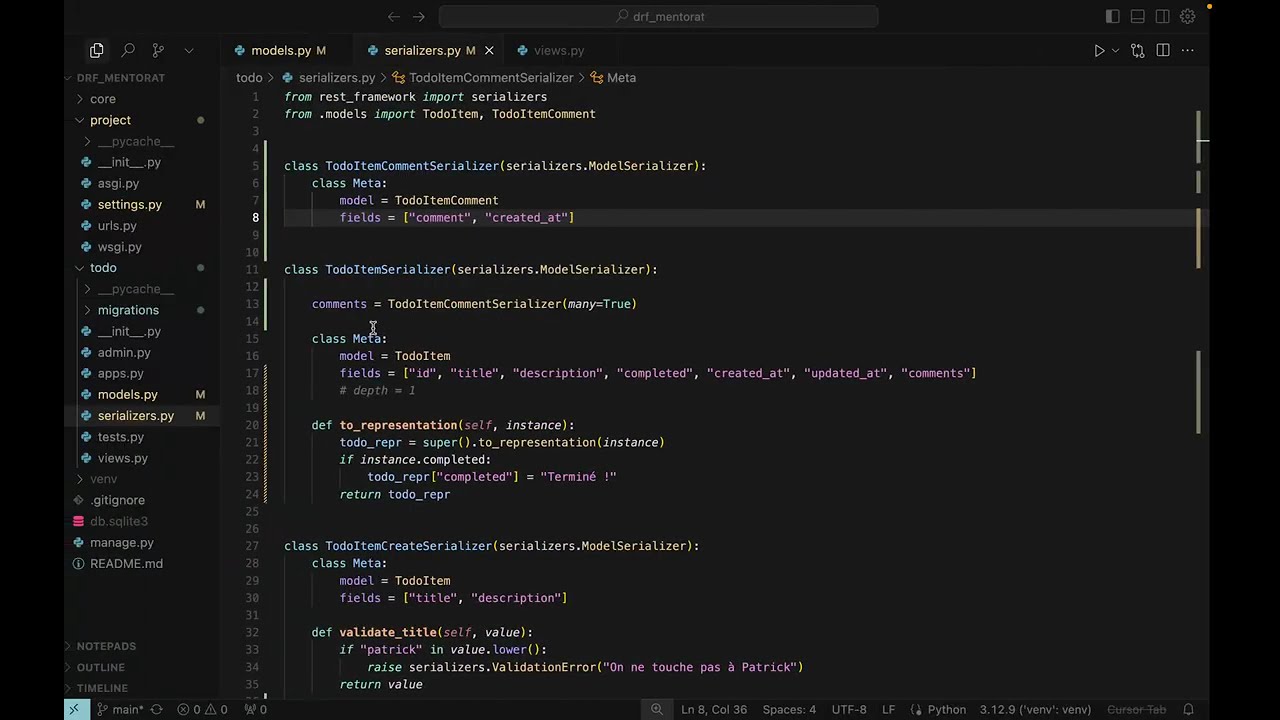Open the Source Control view icon
The width and height of the screenshot is (1280, 720).
(x=158, y=50)
